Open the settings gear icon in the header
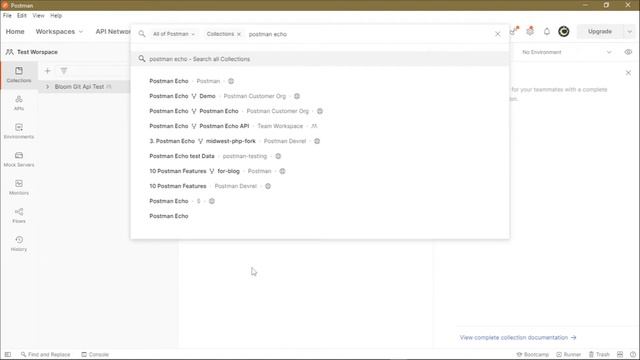Screen dimensions: 640x360 click(530, 31)
